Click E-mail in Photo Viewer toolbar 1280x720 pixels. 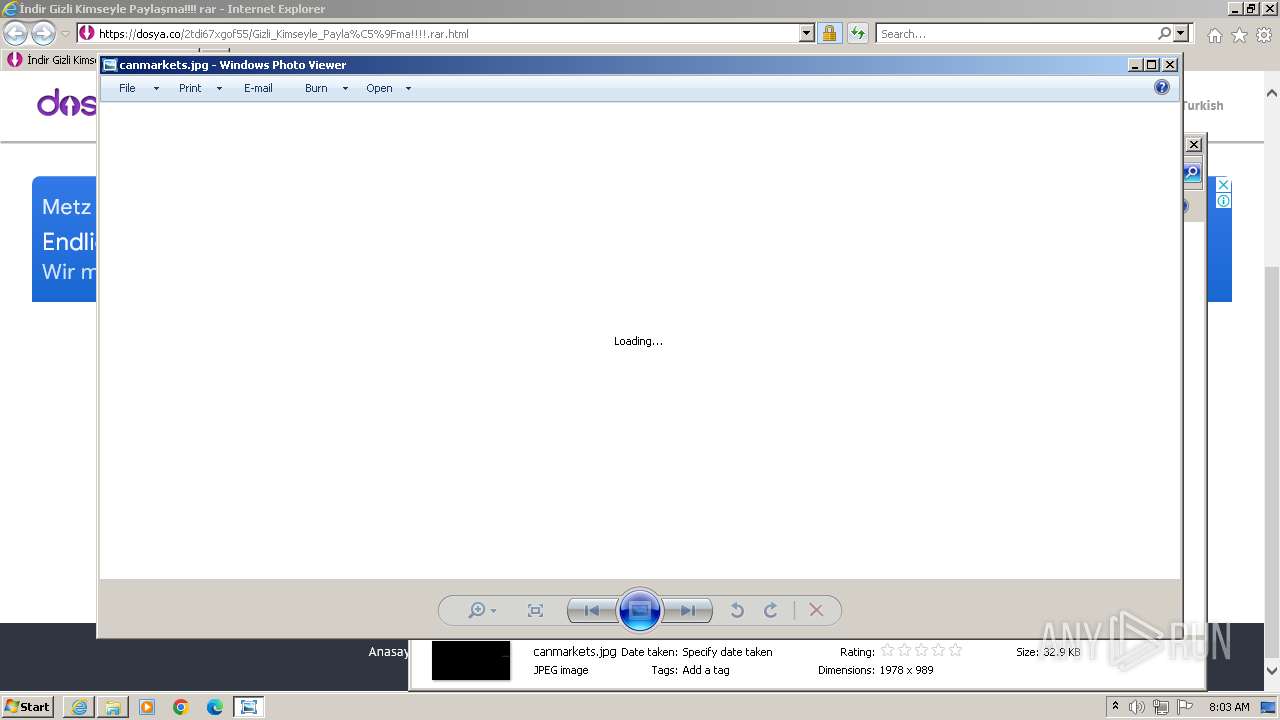[x=258, y=88]
